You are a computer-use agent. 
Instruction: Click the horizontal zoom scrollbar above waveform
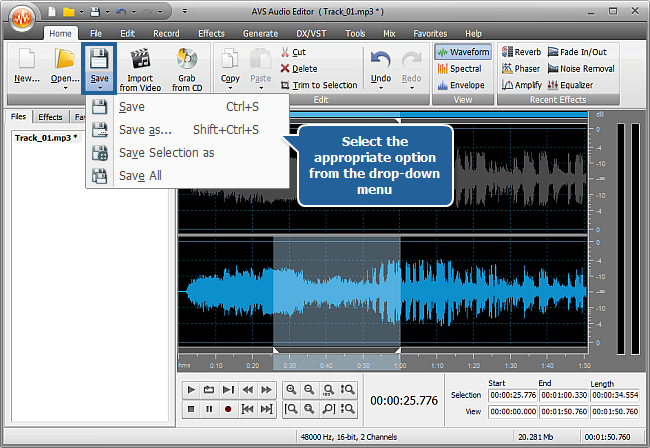click(383, 114)
